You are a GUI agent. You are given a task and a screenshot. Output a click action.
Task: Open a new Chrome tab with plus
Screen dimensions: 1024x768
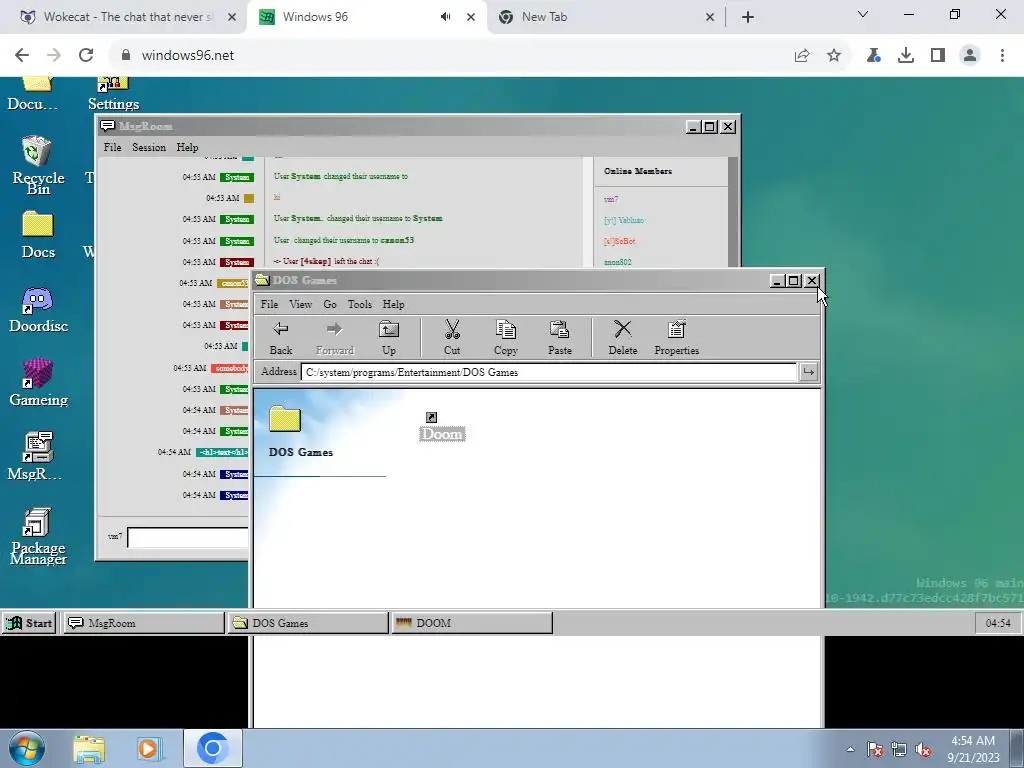748,17
